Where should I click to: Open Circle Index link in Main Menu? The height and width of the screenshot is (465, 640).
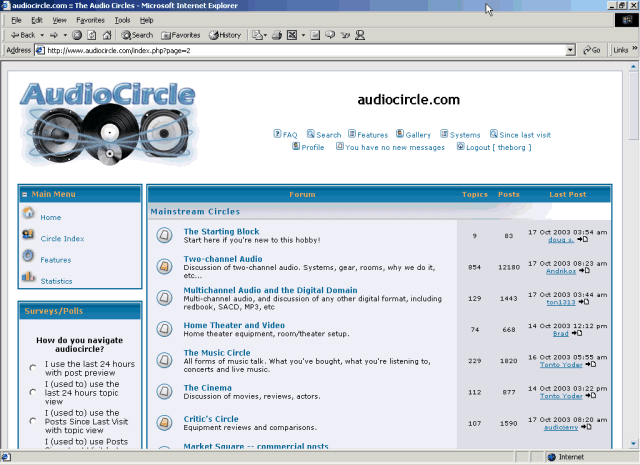point(62,239)
